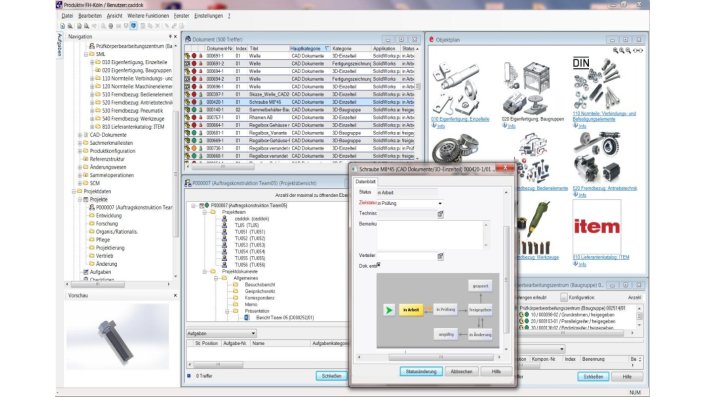Click the bolt preview image in Vorschau
The width and height of the screenshot is (705, 397).
[x=118, y=336]
